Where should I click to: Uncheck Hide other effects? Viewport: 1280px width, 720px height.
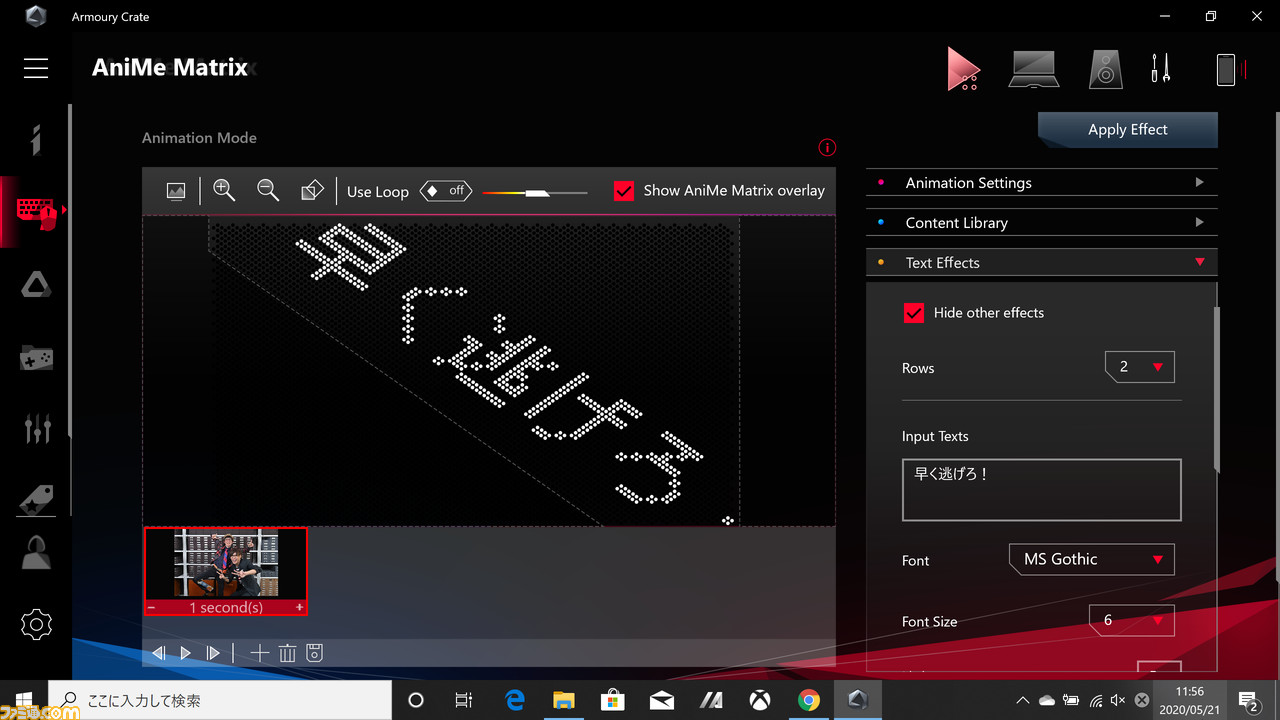click(913, 313)
